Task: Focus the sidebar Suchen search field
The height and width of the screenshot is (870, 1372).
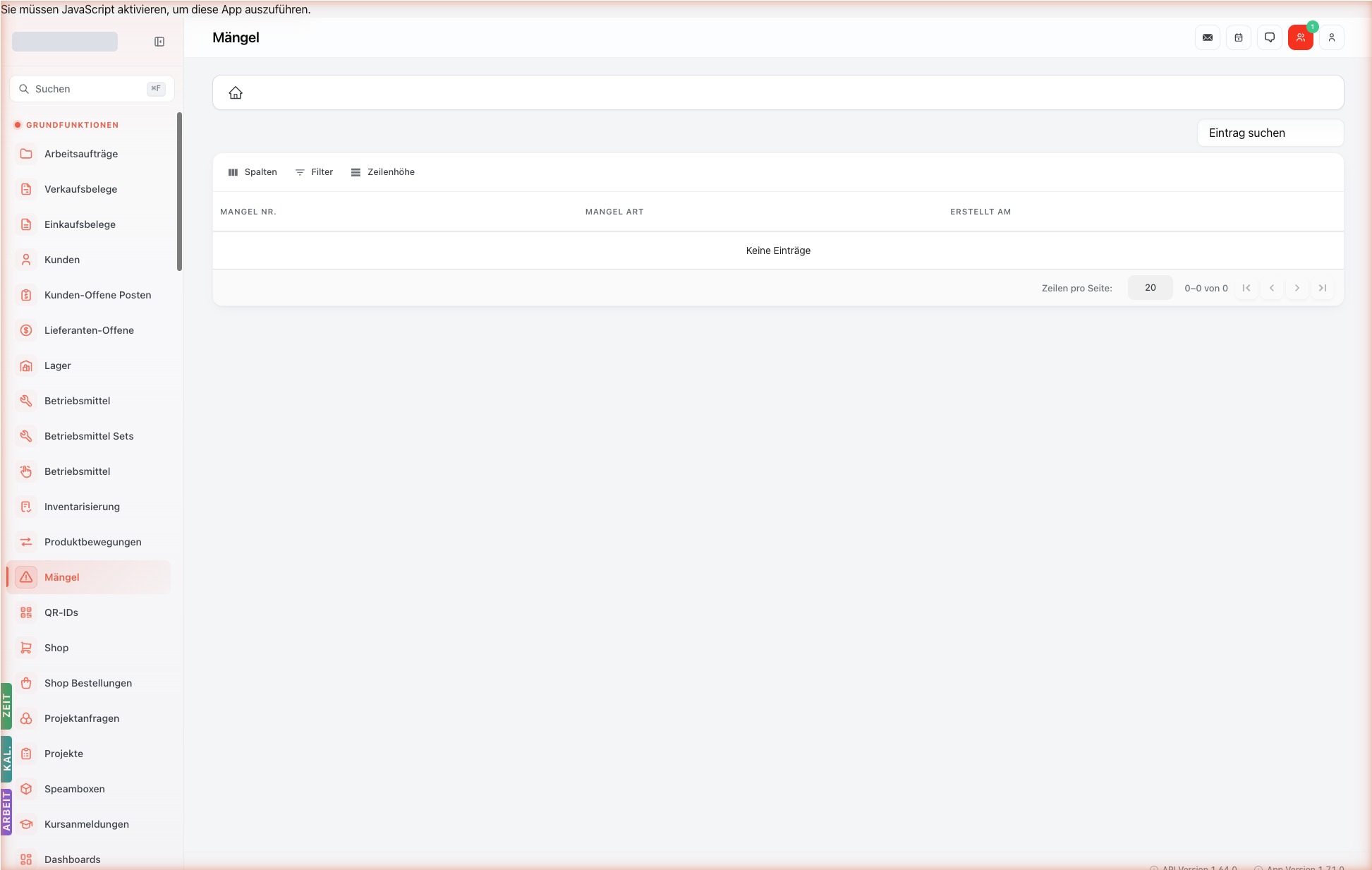Action: (x=92, y=89)
